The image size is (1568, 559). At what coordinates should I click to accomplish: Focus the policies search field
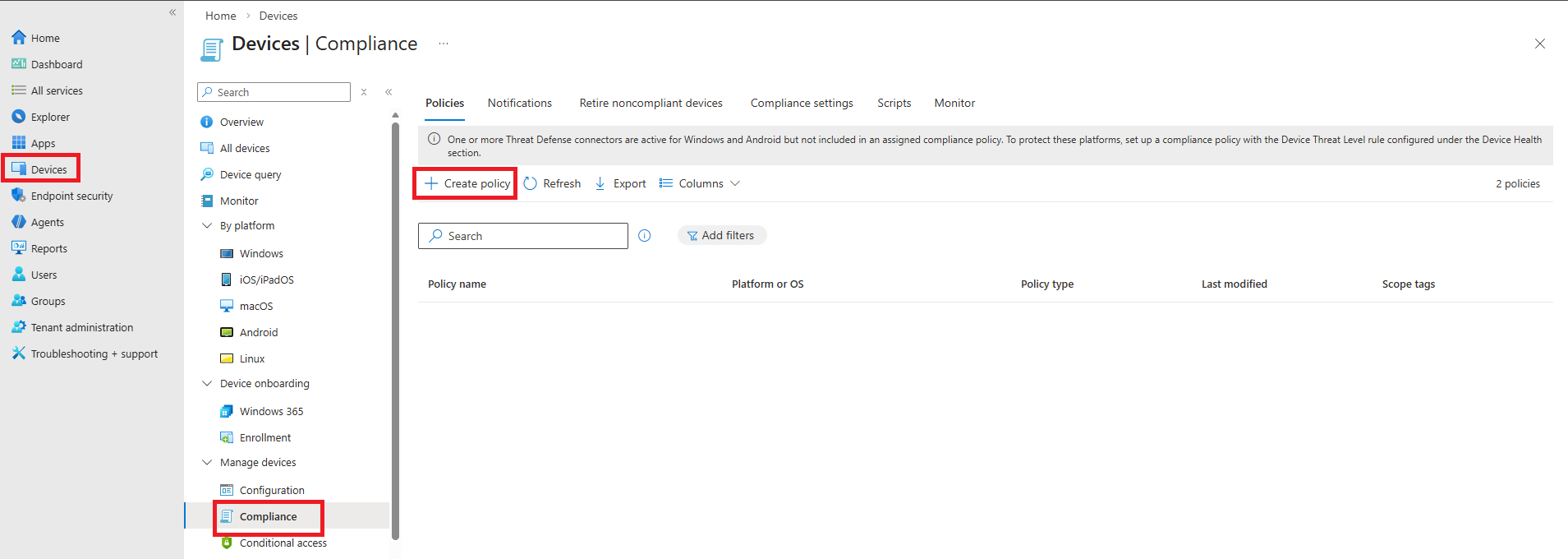pos(522,236)
